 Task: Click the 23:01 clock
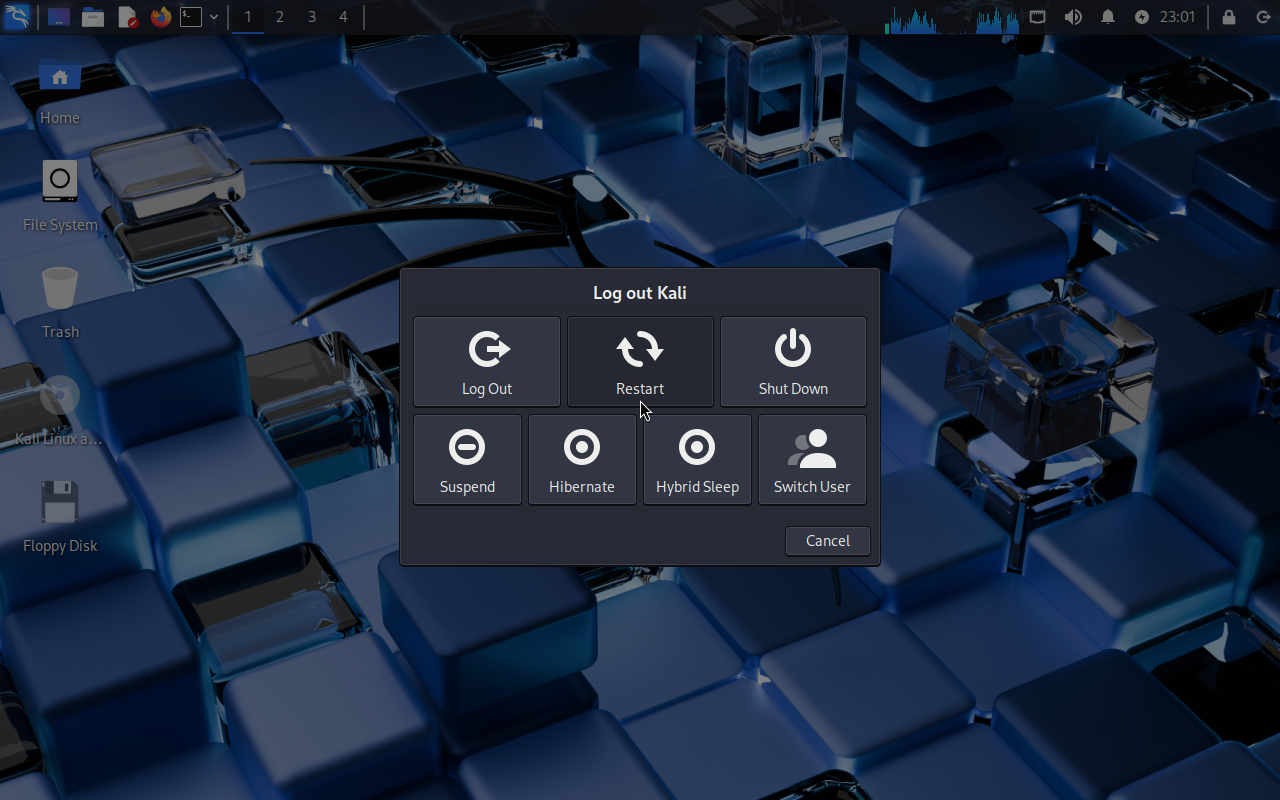pos(1178,17)
